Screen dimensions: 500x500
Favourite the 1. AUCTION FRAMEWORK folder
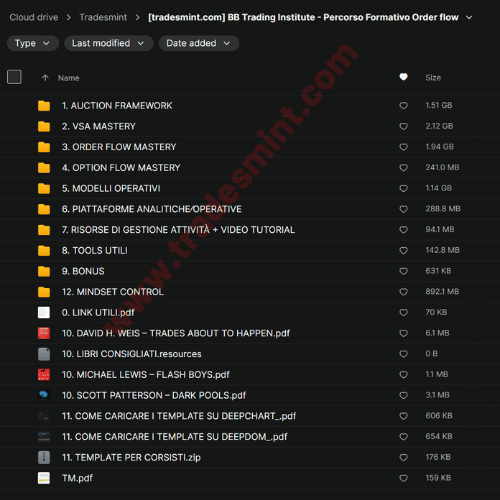403,106
